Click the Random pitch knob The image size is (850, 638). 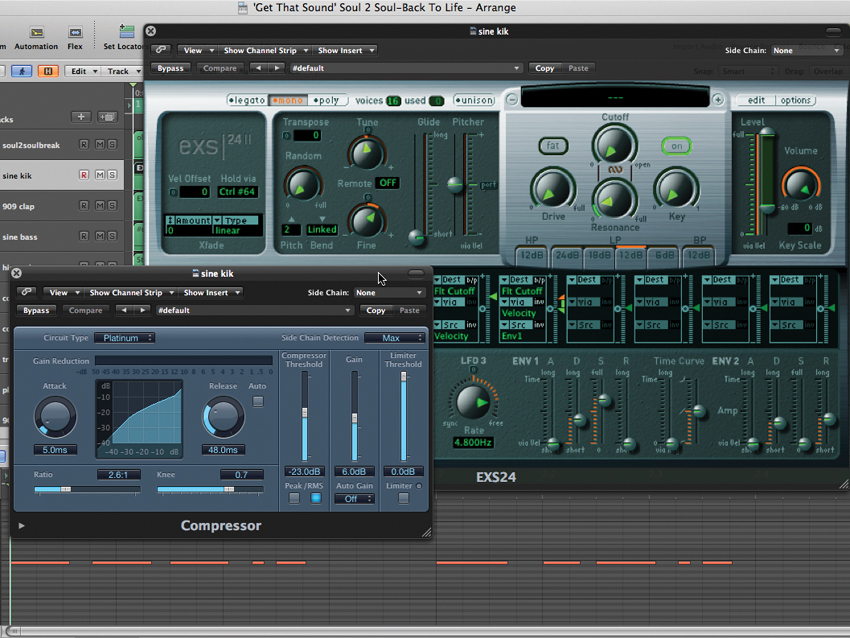pos(303,185)
